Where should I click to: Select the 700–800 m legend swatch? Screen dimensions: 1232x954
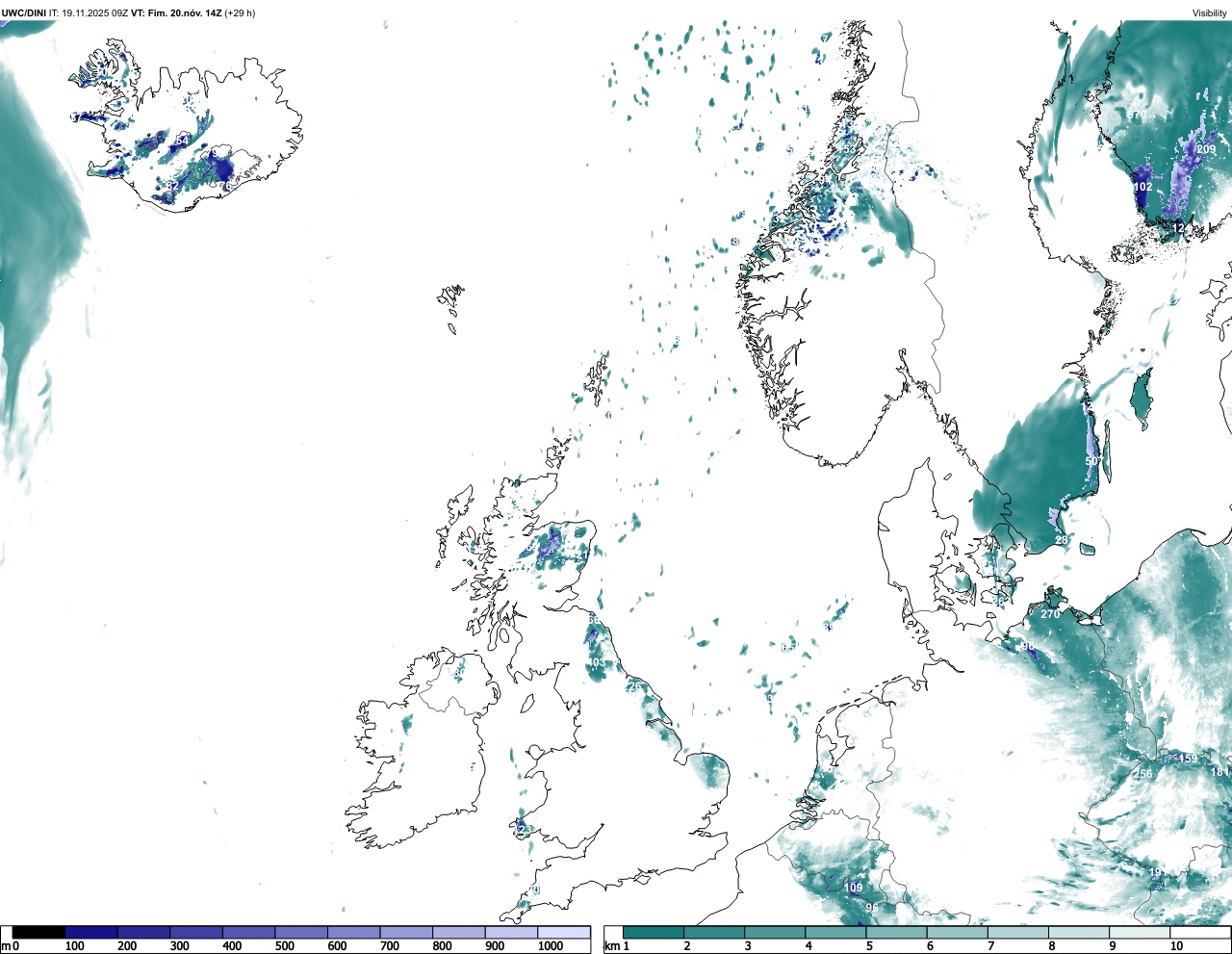tap(406, 932)
